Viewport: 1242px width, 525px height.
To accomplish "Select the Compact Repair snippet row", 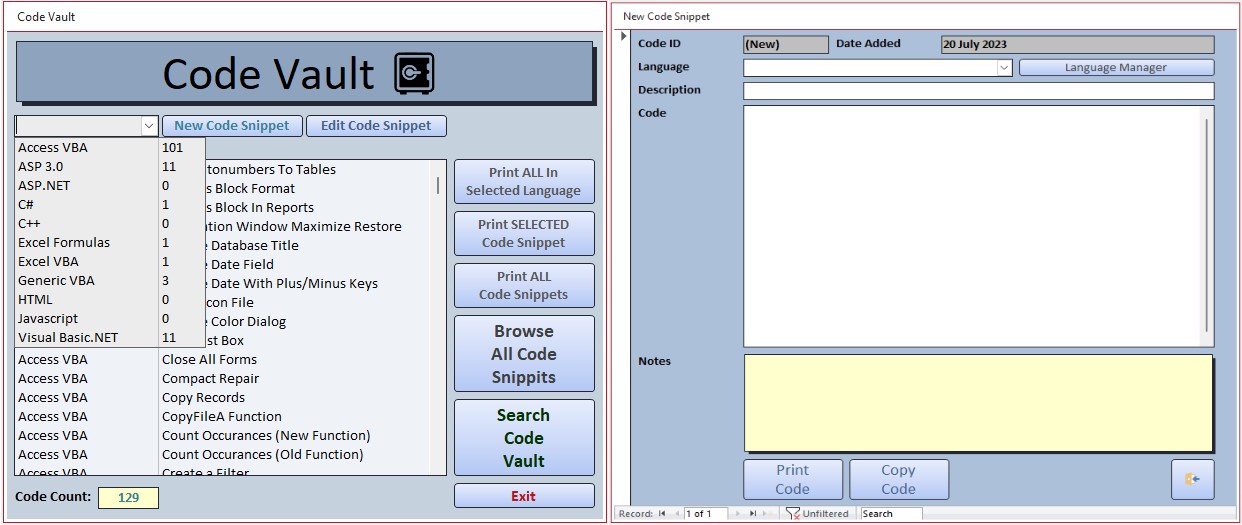I will tap(230, 378).
